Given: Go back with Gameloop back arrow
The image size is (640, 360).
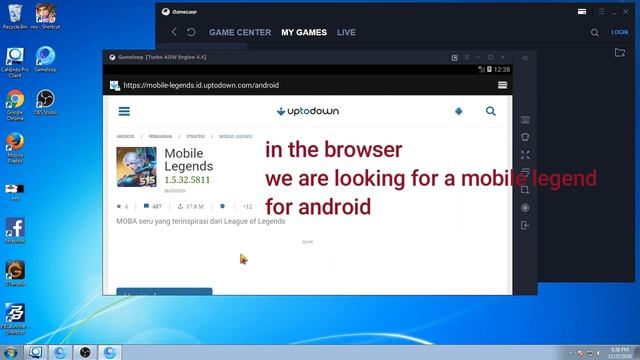Looking at the screenshot, I should 174,32.
